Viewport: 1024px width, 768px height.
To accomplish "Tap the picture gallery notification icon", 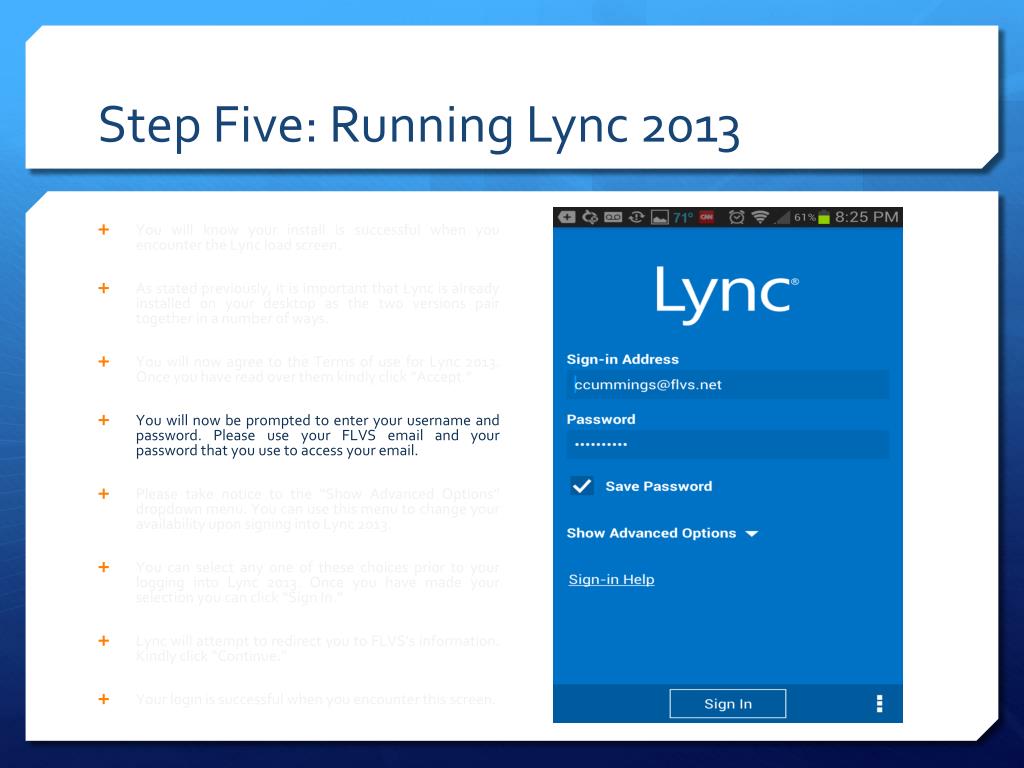I will click(660, 217).
